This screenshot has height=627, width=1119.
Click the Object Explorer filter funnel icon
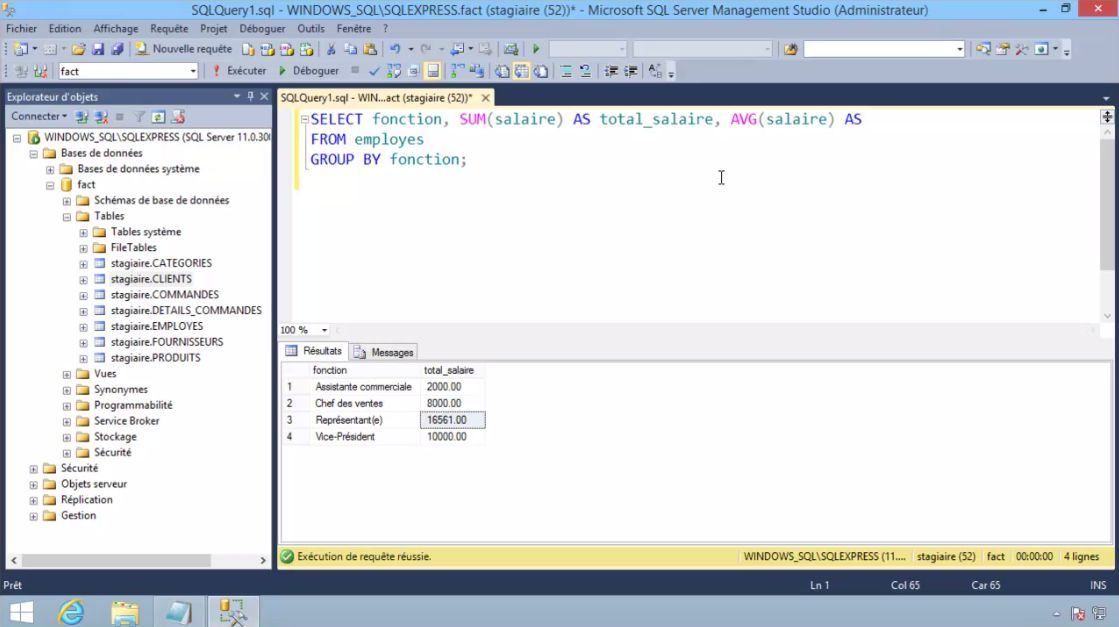coord(140,116)
